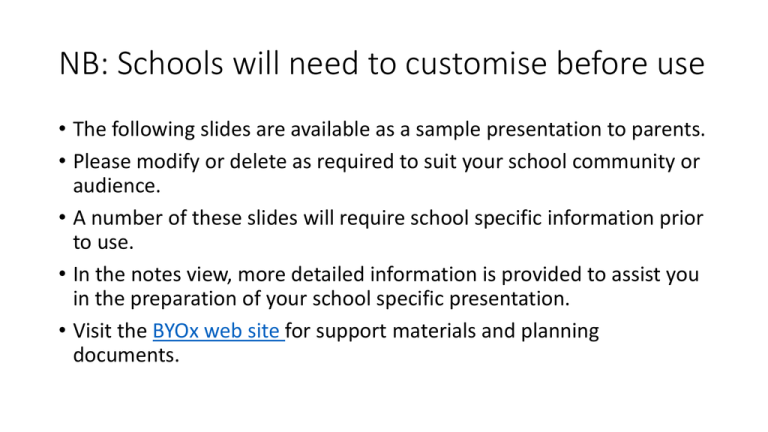Click the 'Please modify or delete' bullet line
The width and height of the screenshot is (768, 432).
[x=386, y=162]
